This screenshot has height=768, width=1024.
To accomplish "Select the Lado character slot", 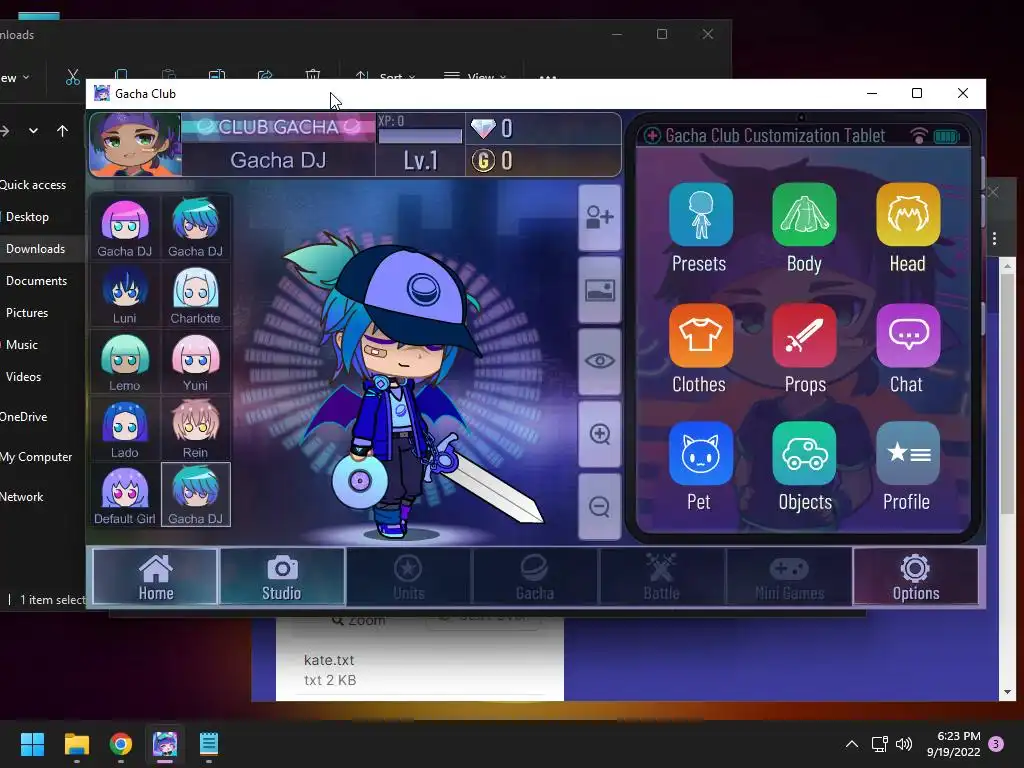I will point(125,428).
